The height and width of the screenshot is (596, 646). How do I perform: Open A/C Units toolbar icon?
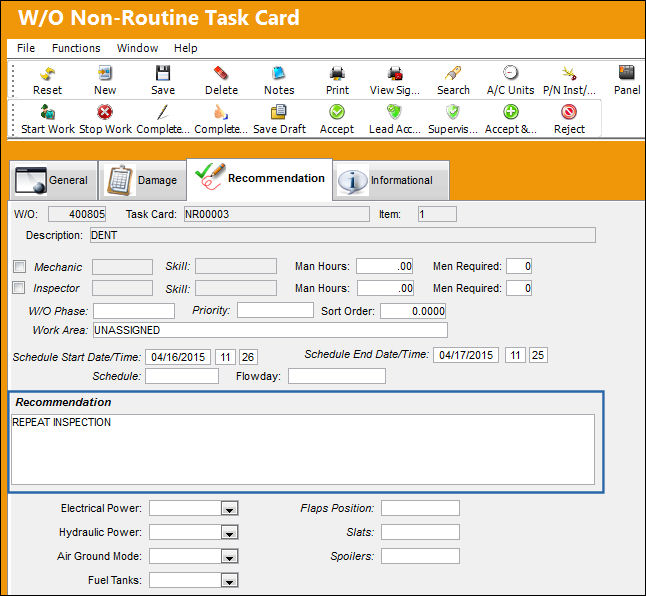(510, 73)
